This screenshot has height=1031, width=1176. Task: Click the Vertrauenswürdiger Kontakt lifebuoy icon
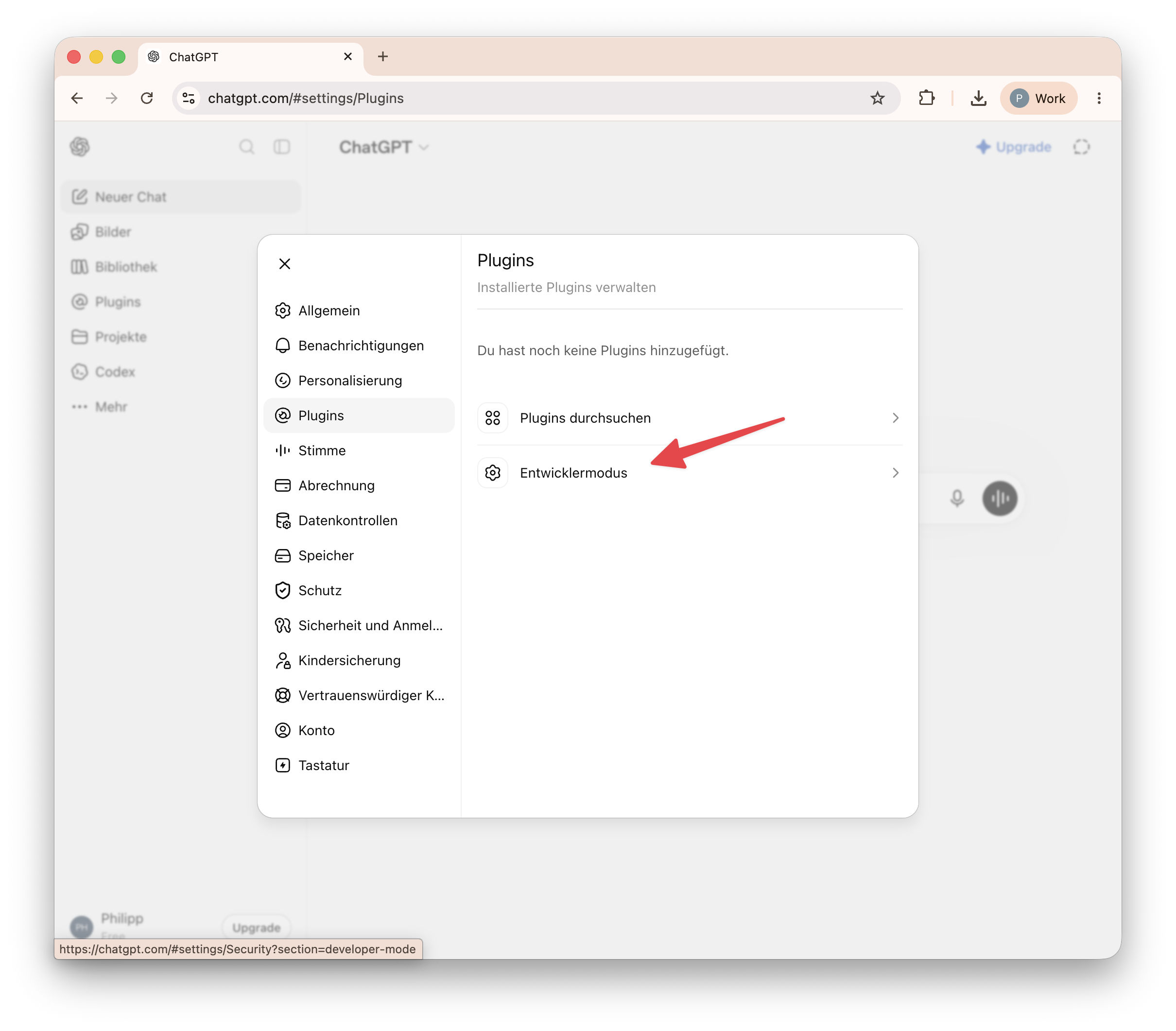coord(282,696)
